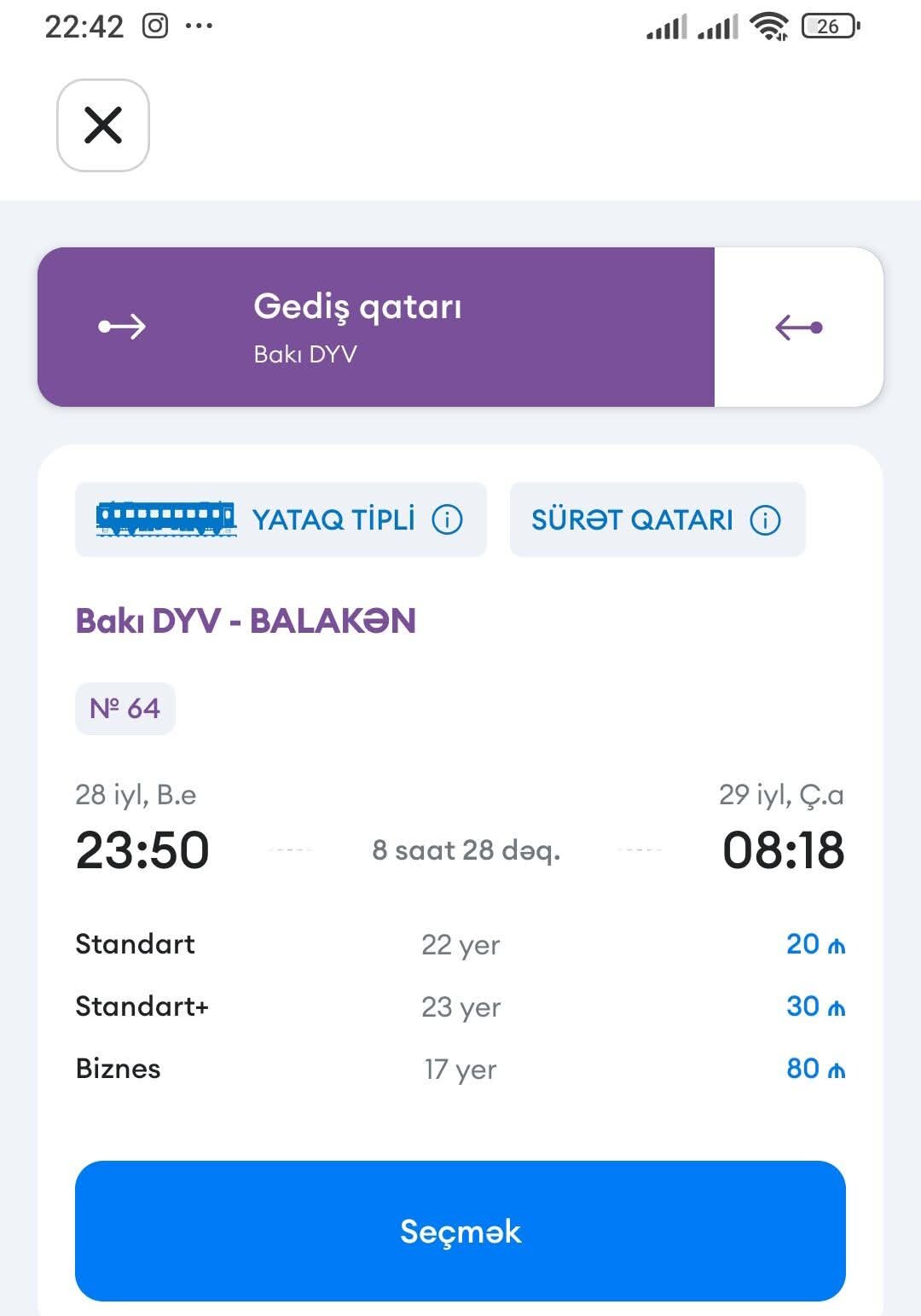The width and height of the screenshot is (921, 1316).
Task: Select the Standart fare row
Action: (x=460, y=944)
